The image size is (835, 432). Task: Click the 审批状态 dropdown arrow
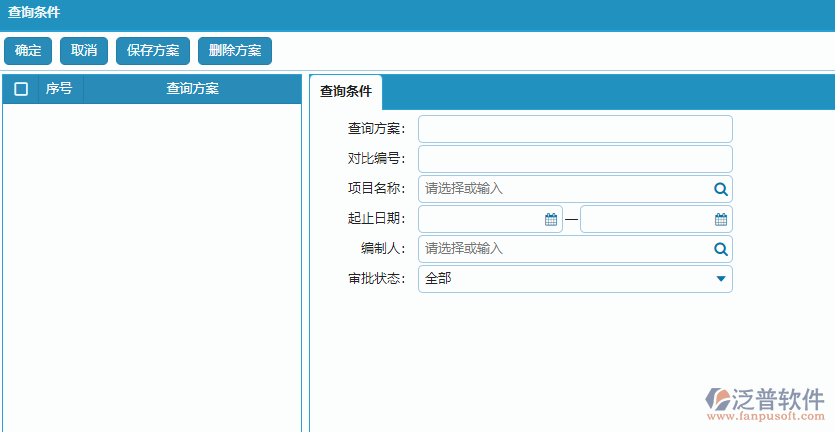click(721, 279)
